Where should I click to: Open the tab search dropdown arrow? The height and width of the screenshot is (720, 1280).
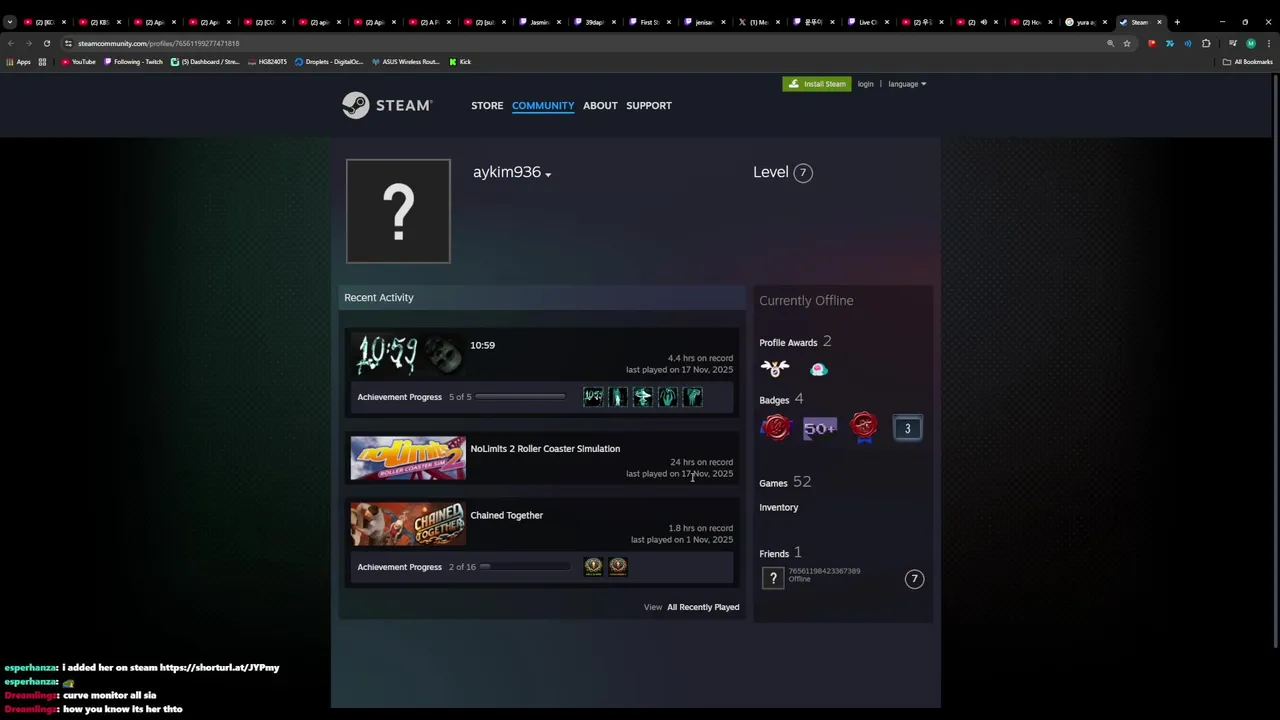tap(10, 22)
